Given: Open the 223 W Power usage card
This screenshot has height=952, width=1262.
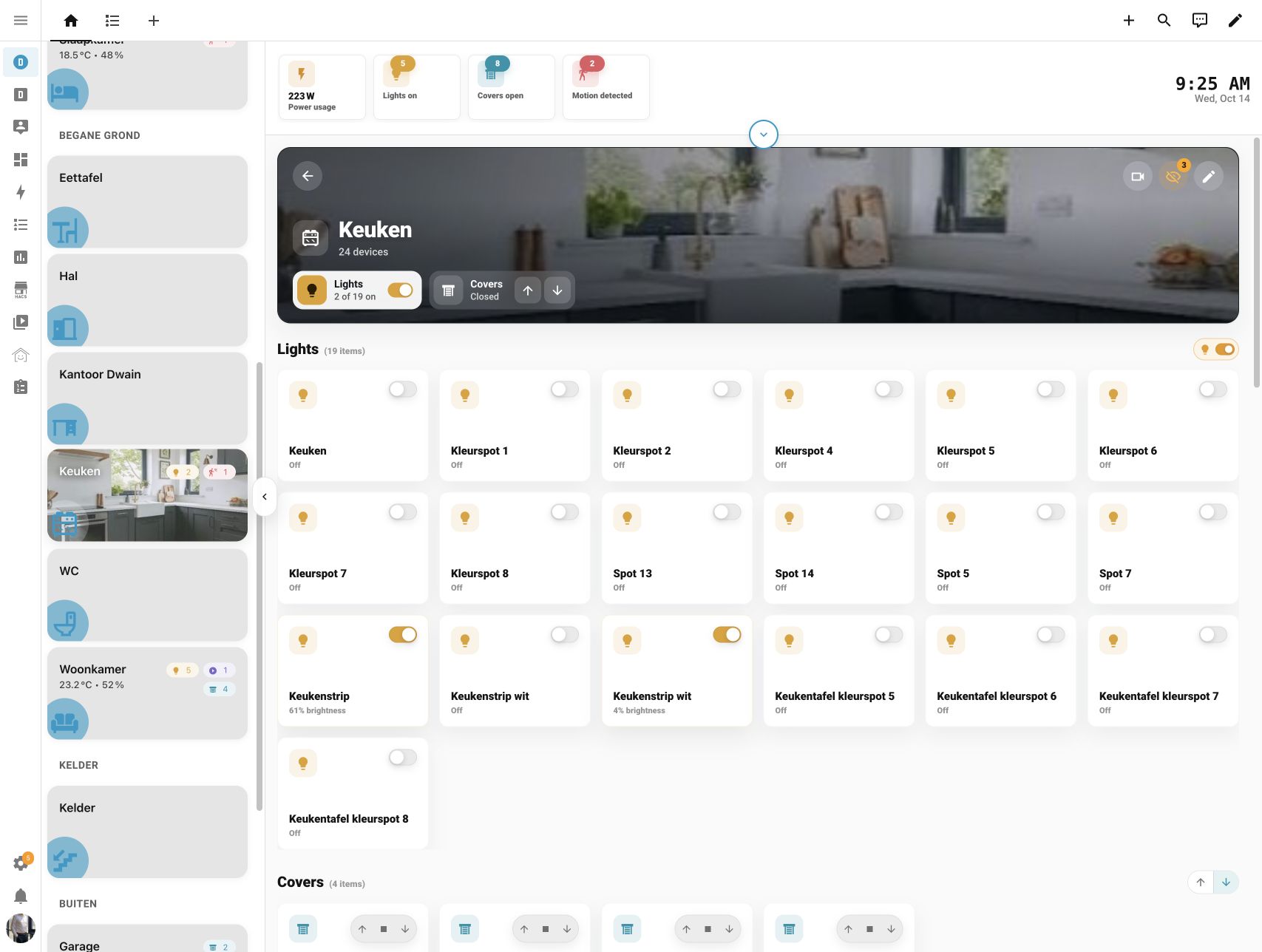Looking at the screenshot, I should click(x=322, y=87).
